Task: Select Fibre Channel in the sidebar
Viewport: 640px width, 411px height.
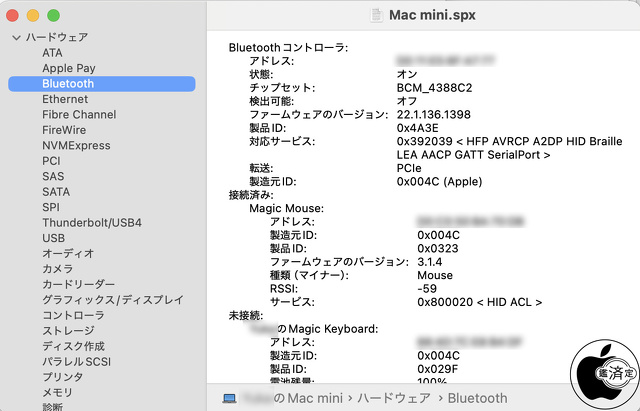Action: click(x=79, y=115)
